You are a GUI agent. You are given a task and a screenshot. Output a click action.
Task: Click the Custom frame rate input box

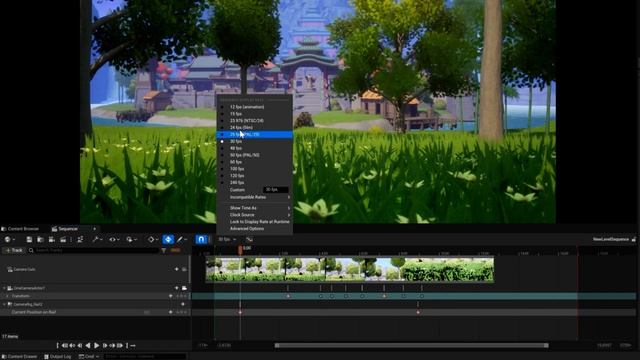(x=276, y=190)
